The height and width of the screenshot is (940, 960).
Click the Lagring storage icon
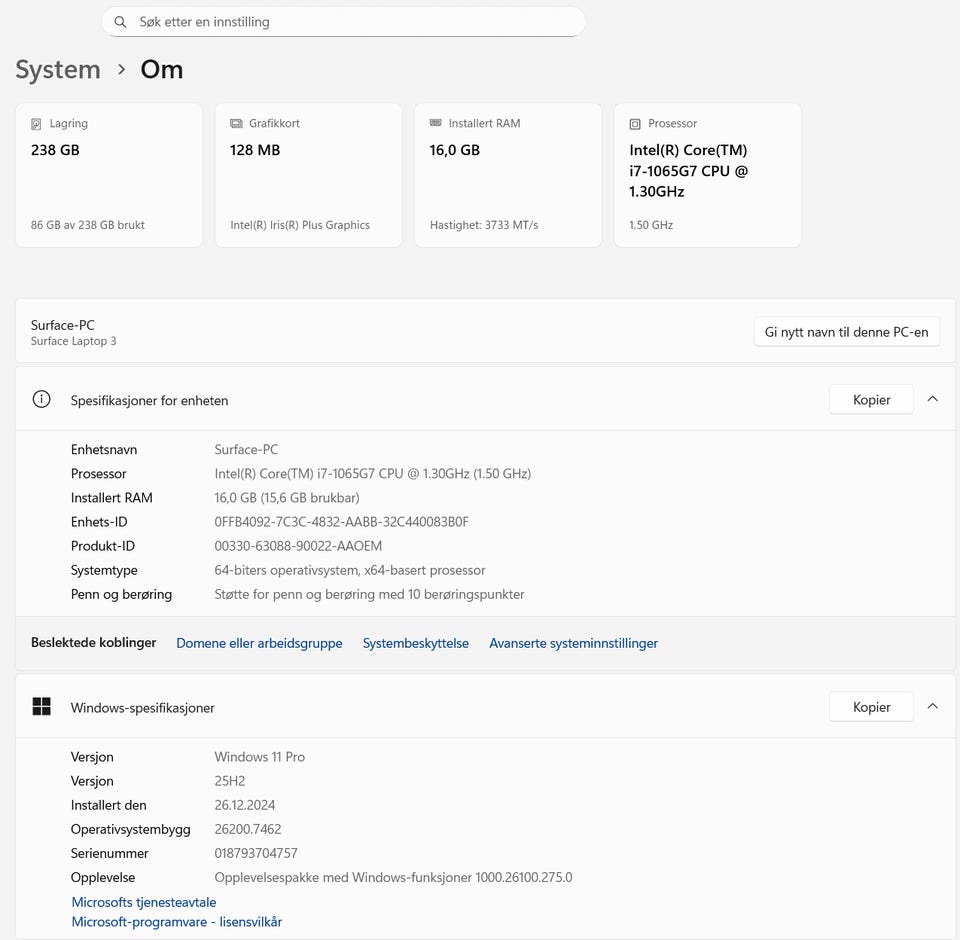point(37,124)
